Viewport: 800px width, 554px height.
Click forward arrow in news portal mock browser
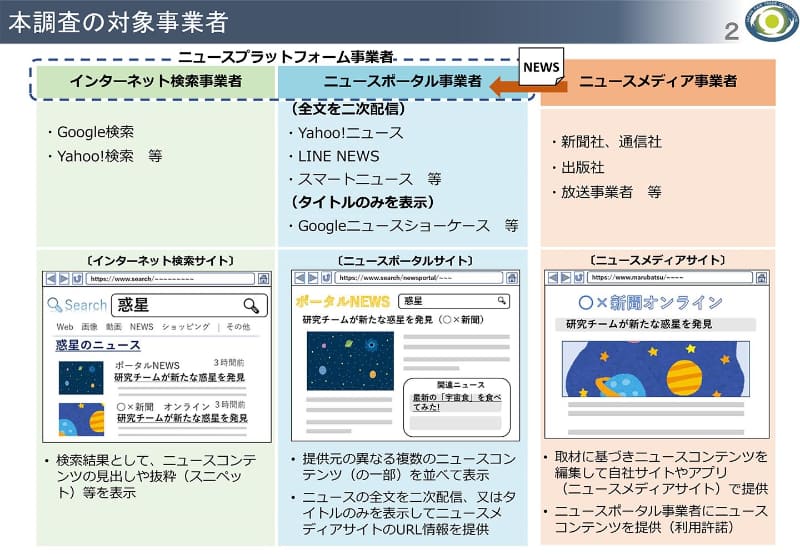click(x=313, y=278)
